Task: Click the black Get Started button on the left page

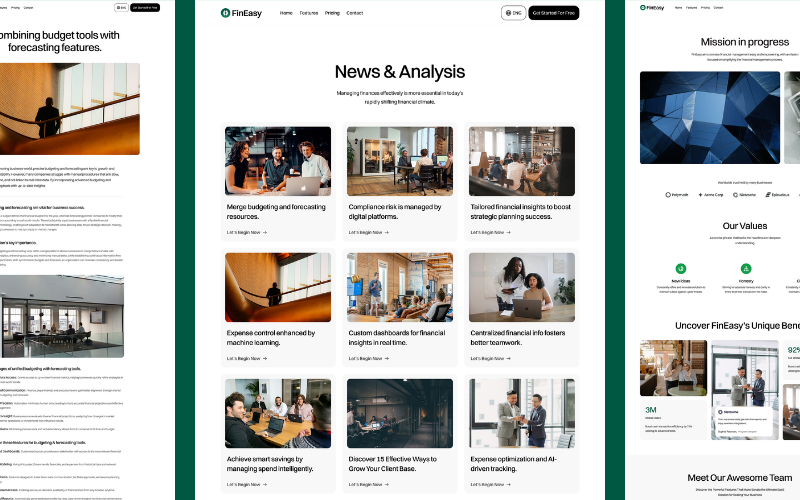Action: [x=145, y=8]
